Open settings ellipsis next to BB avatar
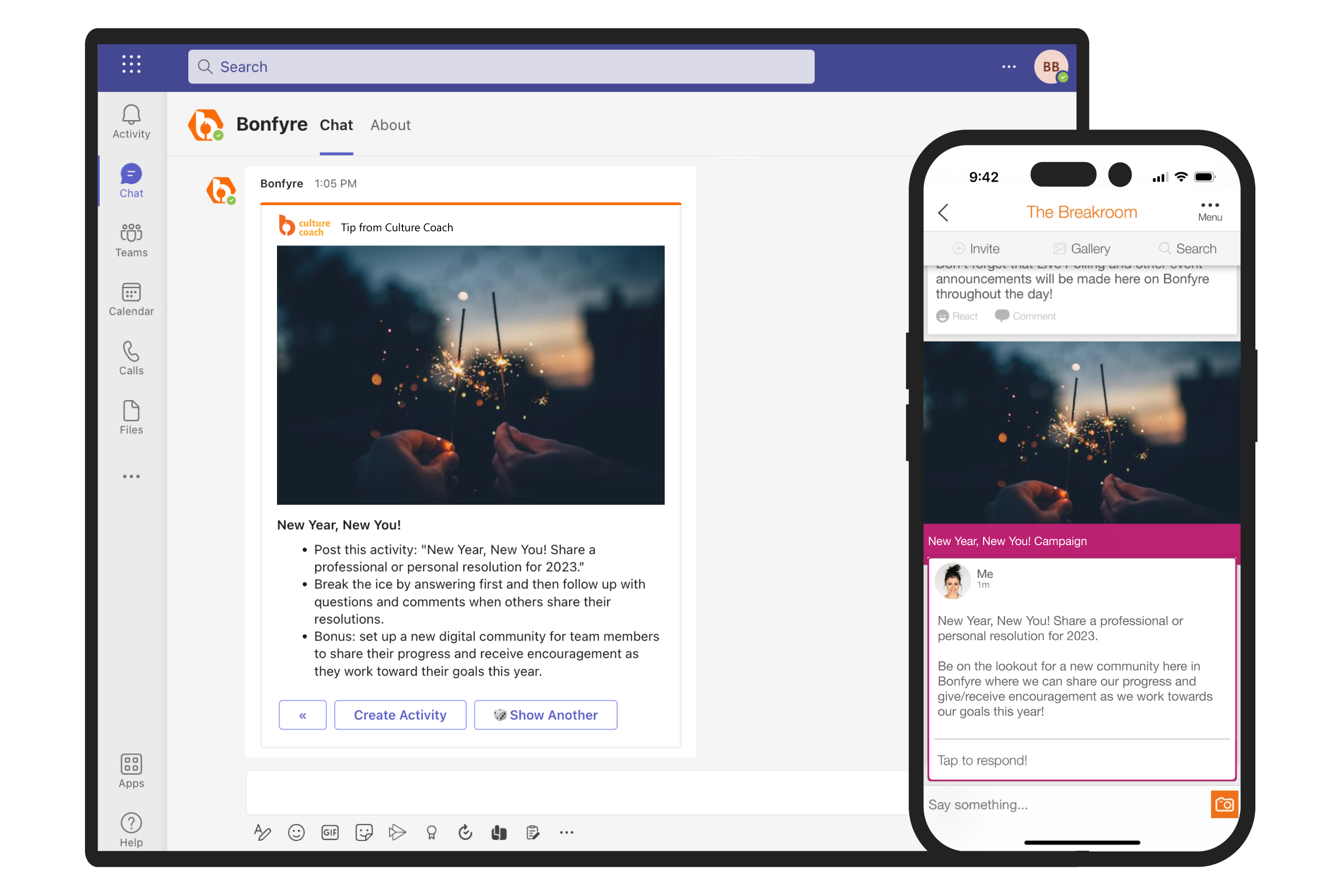 point(1009,67)
